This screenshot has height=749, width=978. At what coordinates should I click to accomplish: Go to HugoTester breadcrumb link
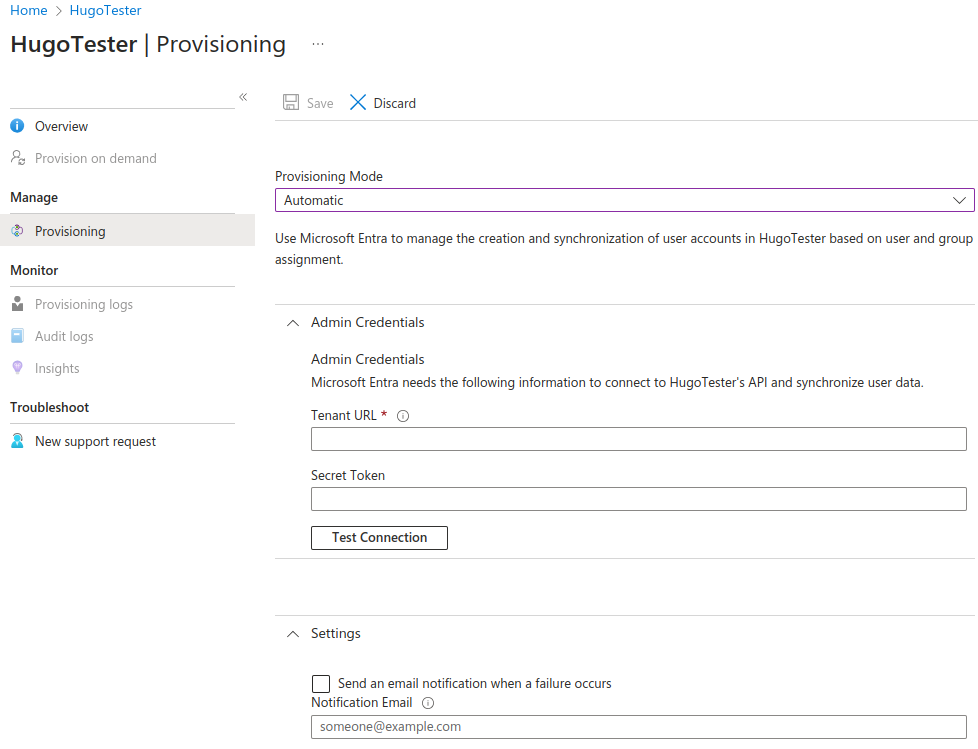point(105,10)
